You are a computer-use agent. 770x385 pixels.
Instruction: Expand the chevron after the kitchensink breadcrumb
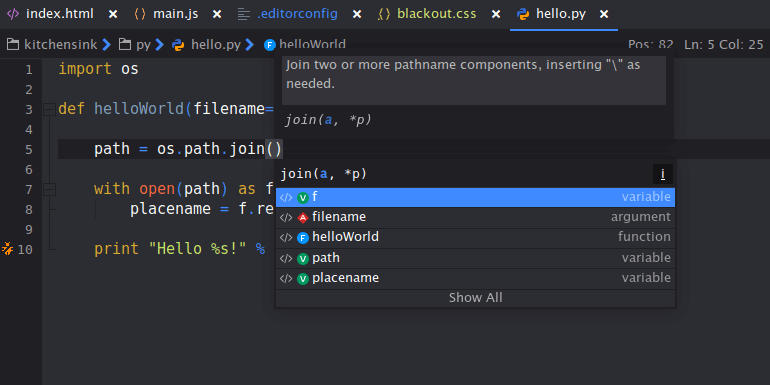[x=107, y=45]
